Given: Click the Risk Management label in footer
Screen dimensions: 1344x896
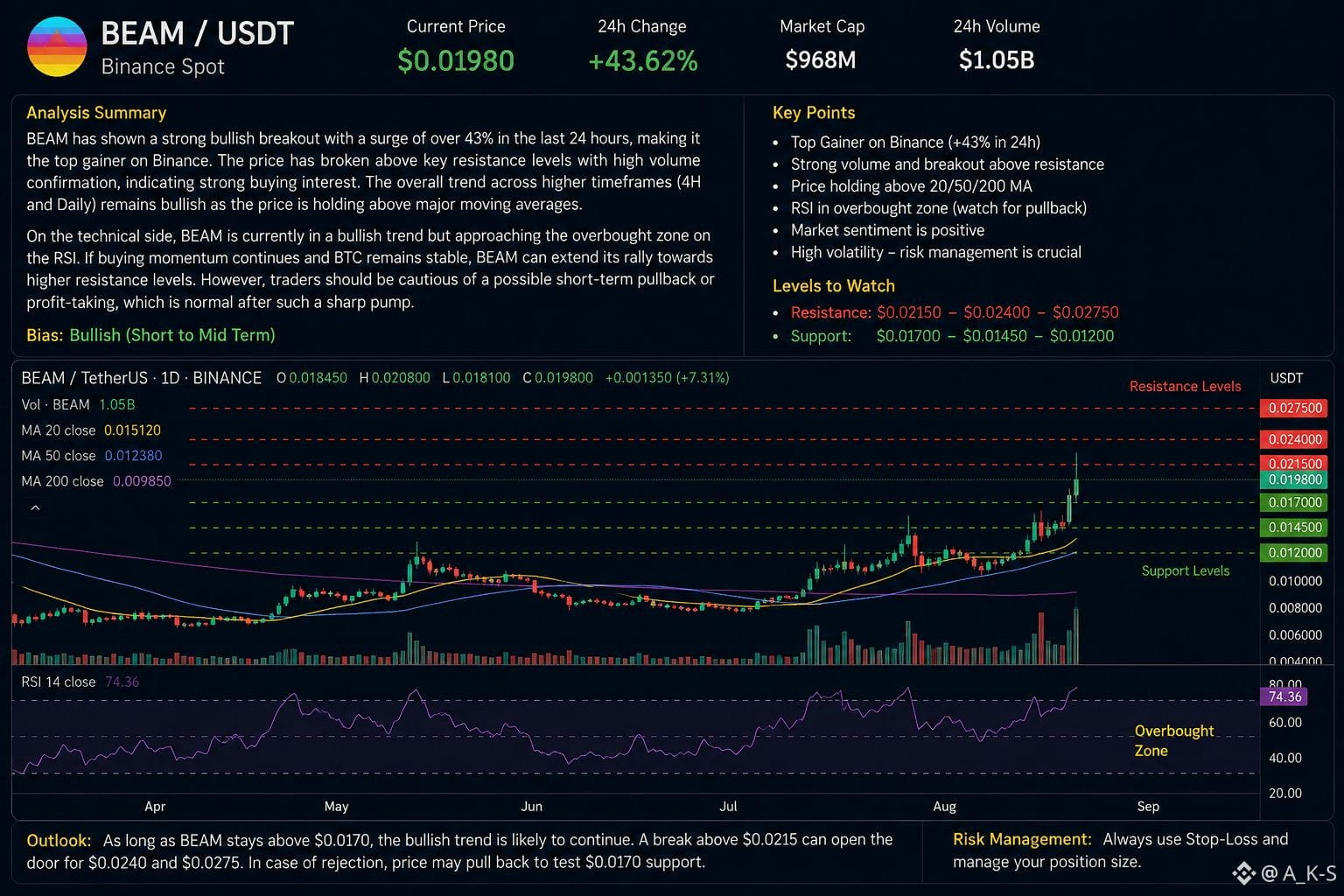Looking at the screenshot, I should [x=1022, y=839].
